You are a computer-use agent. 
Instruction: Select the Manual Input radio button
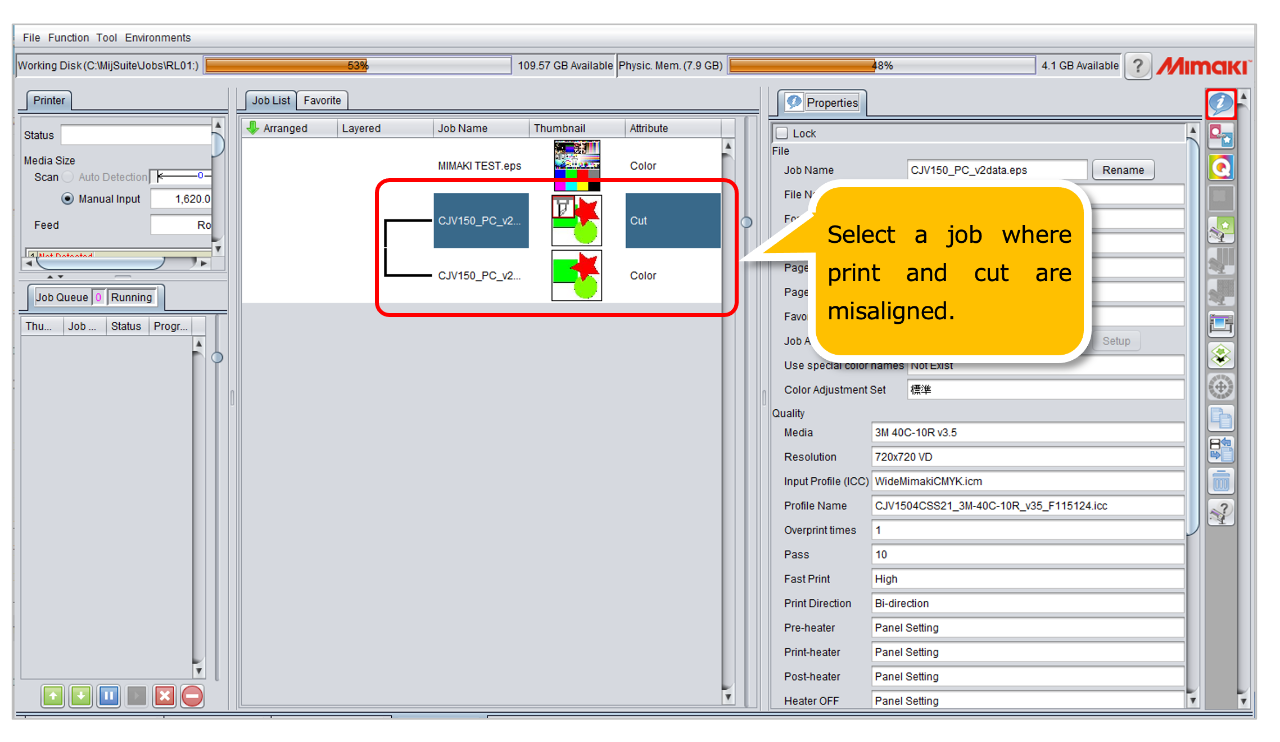[68, 199]
